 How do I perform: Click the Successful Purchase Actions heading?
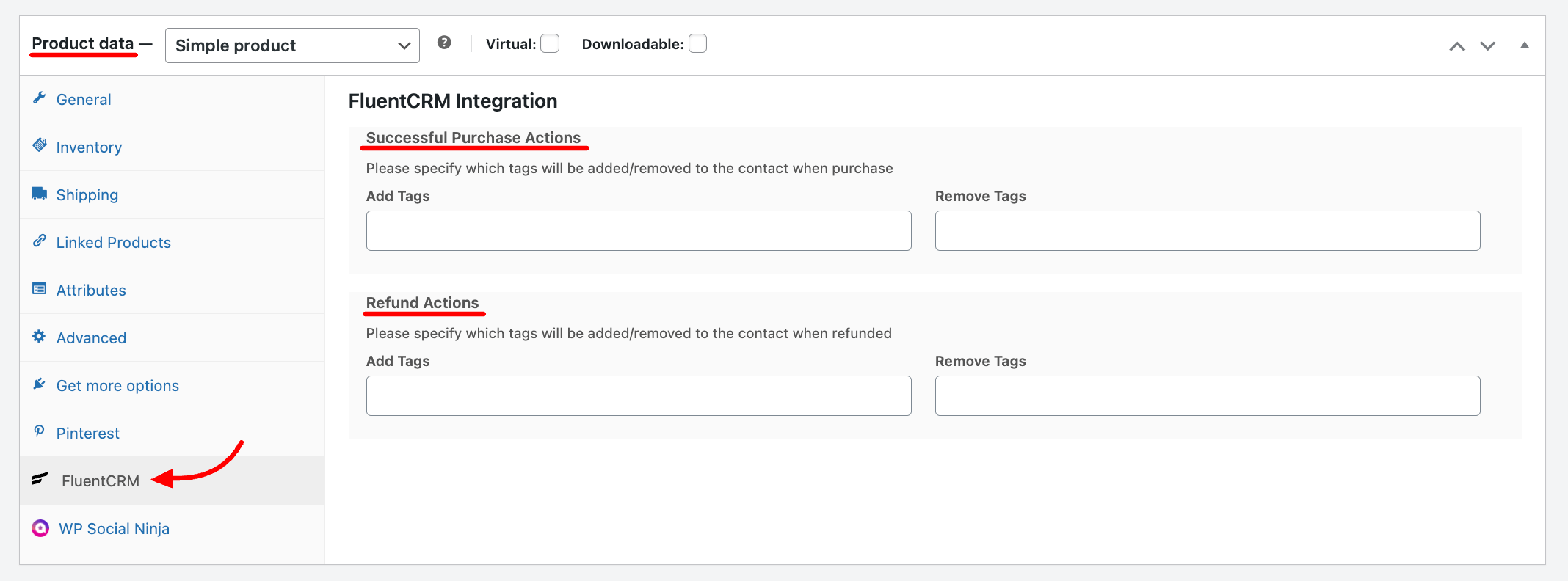tap(473, 138)
